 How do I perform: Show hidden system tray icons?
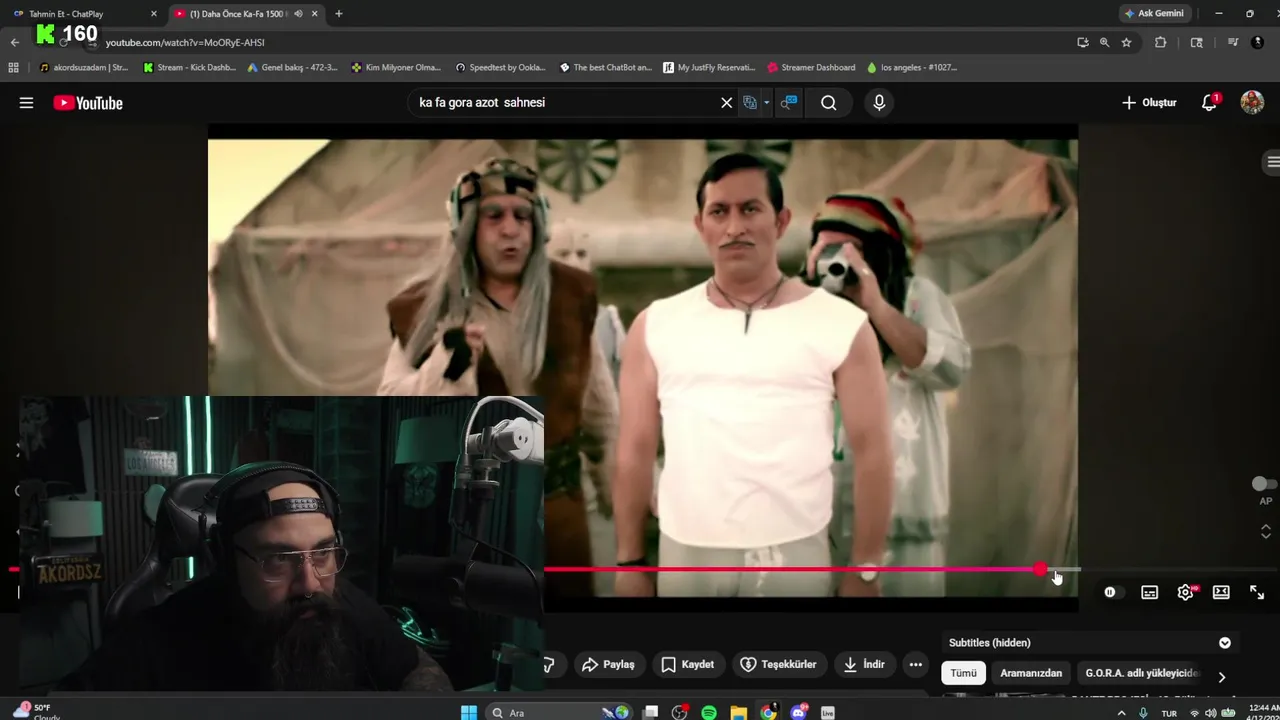(1121, 713)
